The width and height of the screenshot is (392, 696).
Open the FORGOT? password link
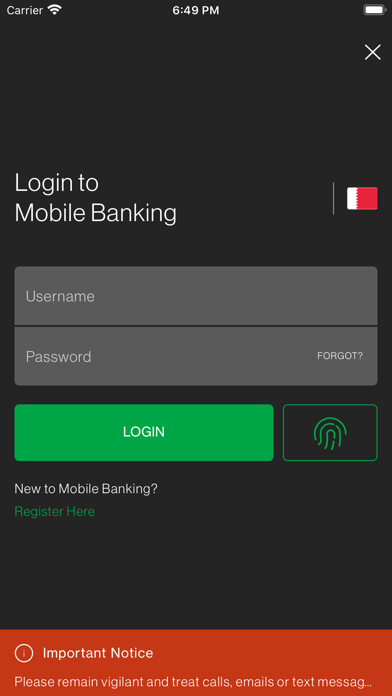coord(340,356)
